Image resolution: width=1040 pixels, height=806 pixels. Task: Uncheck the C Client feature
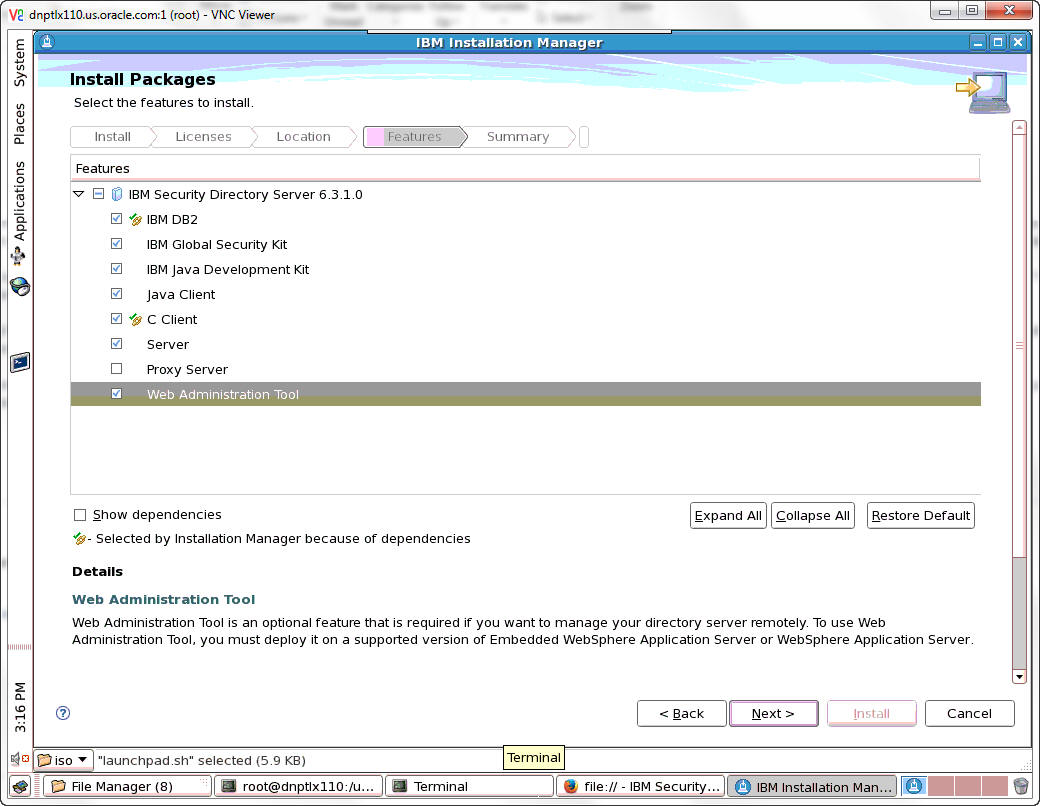117,318
